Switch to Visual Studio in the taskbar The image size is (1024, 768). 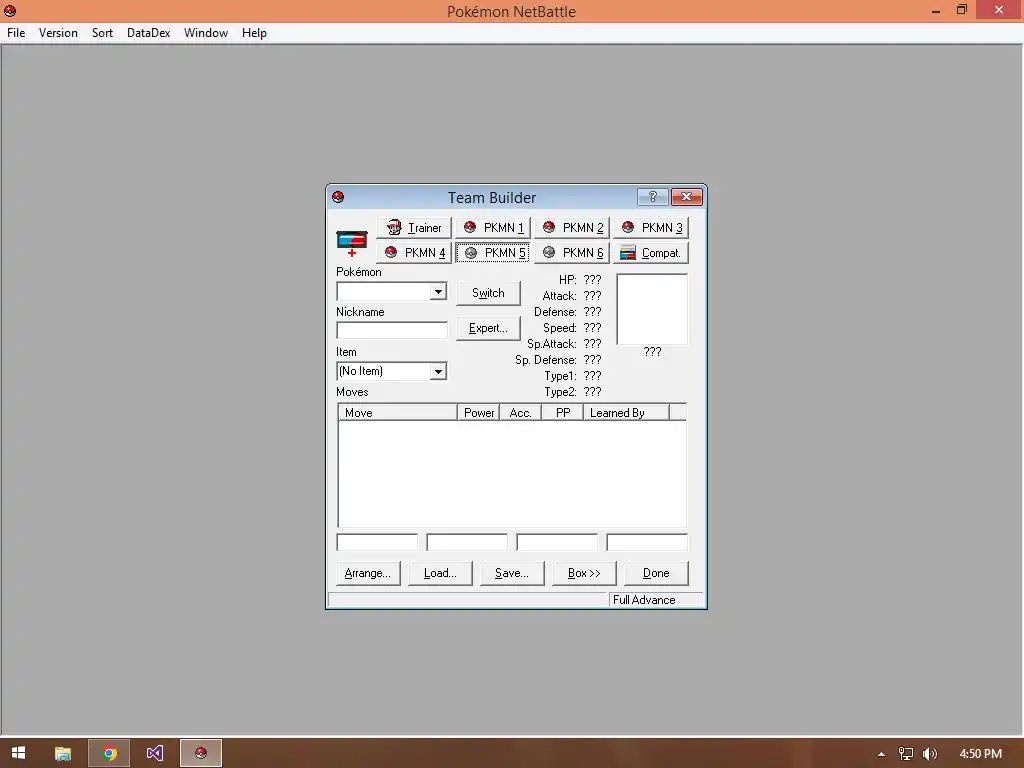[x=155, y=753]
